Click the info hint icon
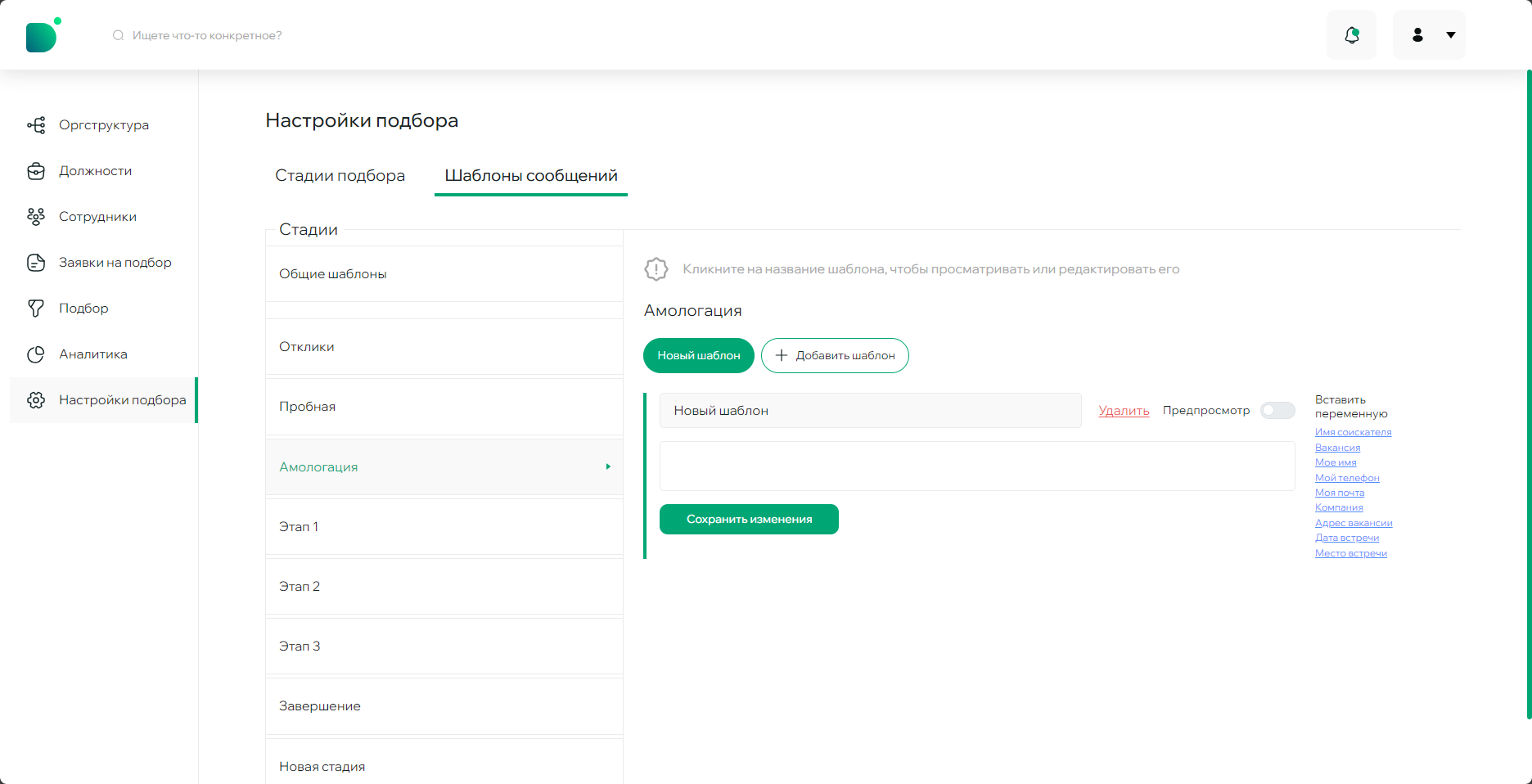Viewport: 1532px width, 784px height. tap(656, 269)
